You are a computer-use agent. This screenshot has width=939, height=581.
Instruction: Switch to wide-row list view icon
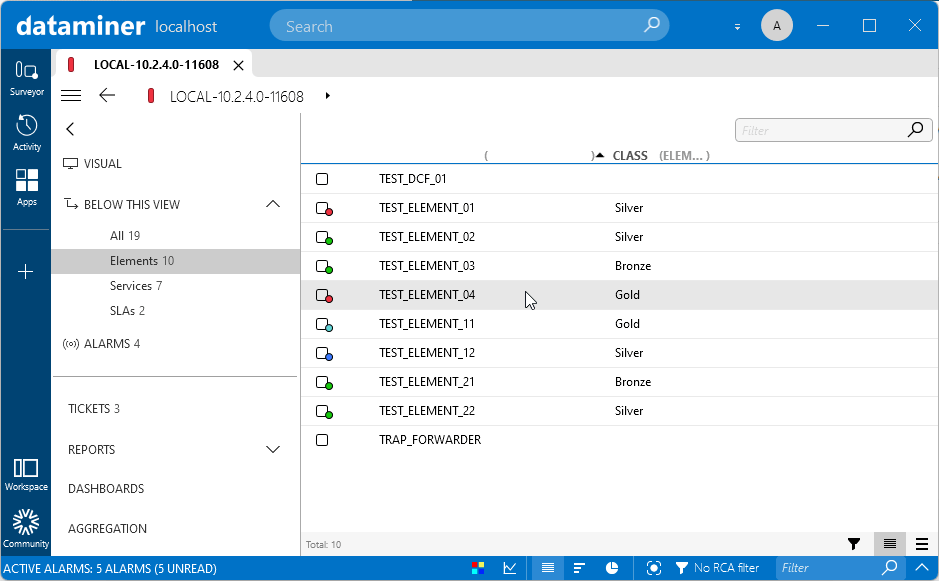(x=922, y=544)
